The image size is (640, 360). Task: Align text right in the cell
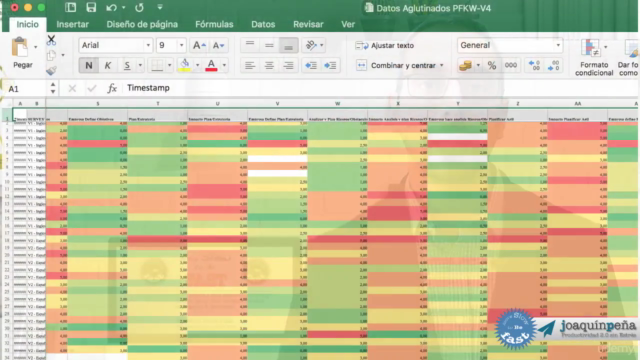click(x=289, y=65)
